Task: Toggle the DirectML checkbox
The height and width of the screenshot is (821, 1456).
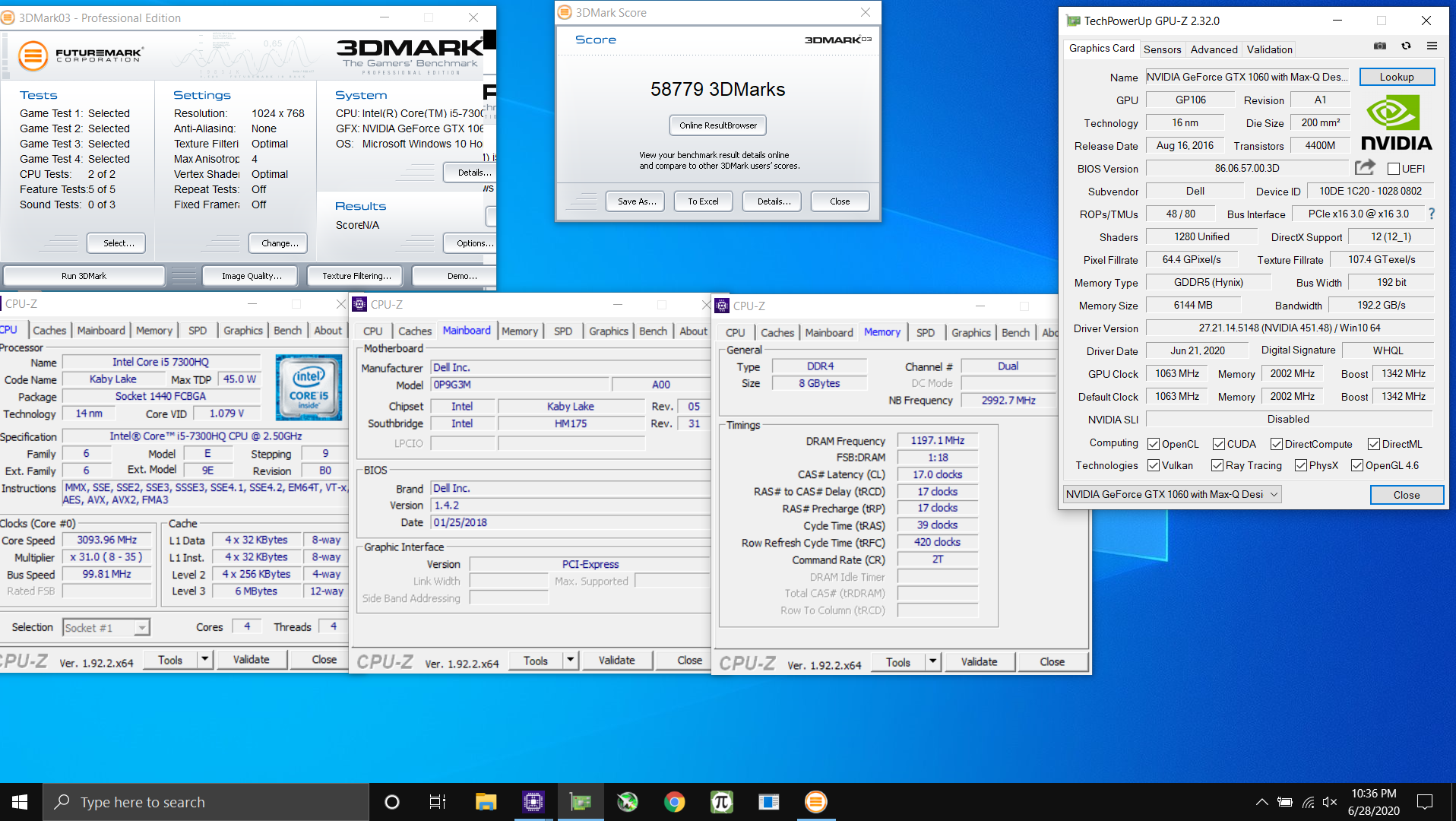Action: (x=1374, y=444)
